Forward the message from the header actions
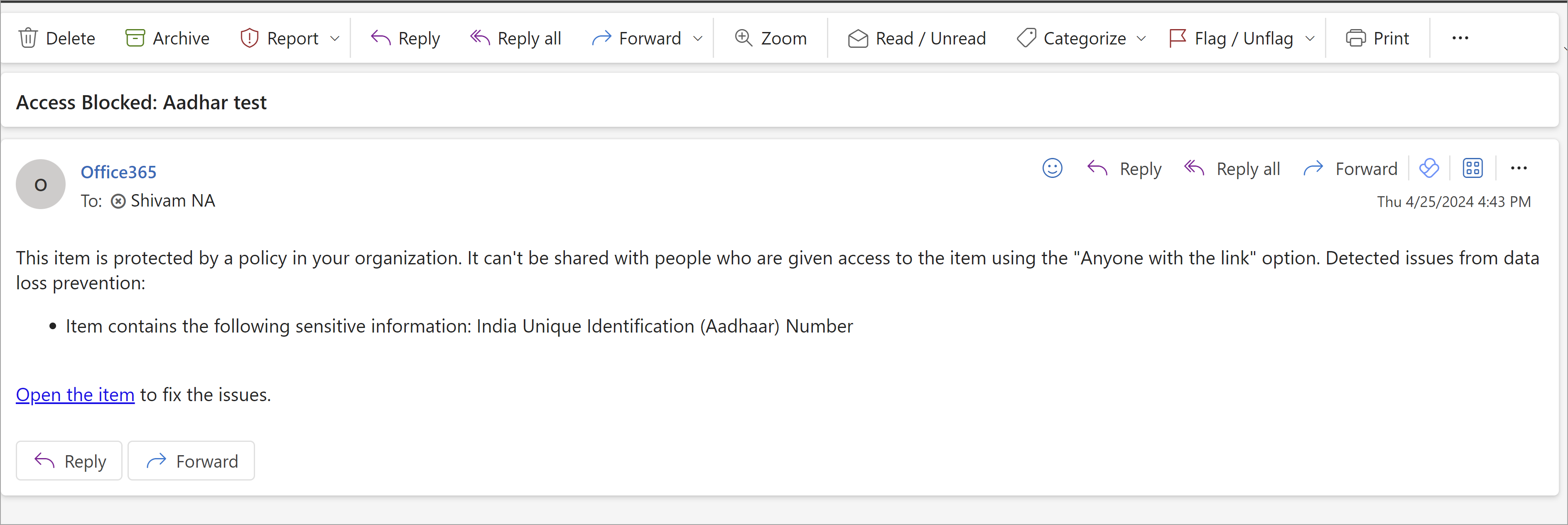 pos(1350,169)
